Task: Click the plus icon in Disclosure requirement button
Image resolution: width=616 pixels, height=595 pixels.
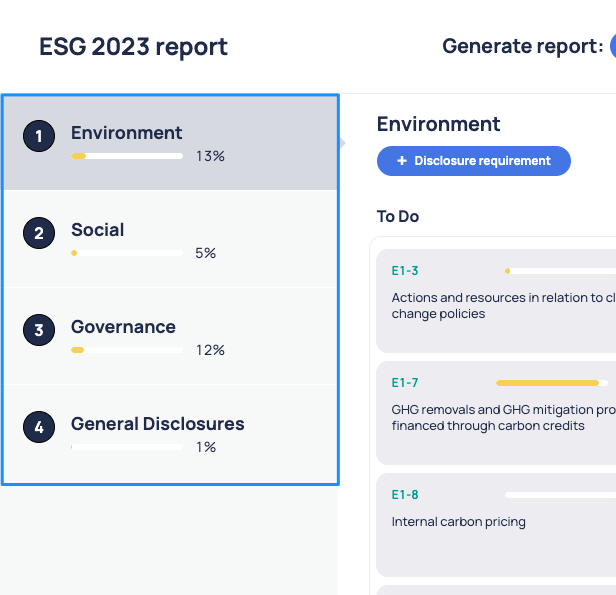Action: point(402,161)
